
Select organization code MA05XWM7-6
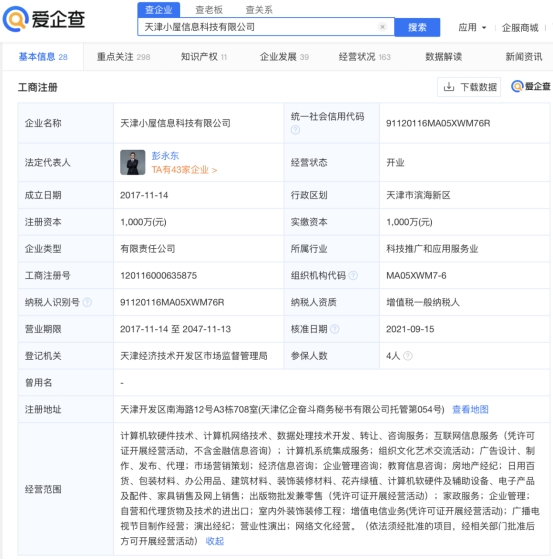416,275
